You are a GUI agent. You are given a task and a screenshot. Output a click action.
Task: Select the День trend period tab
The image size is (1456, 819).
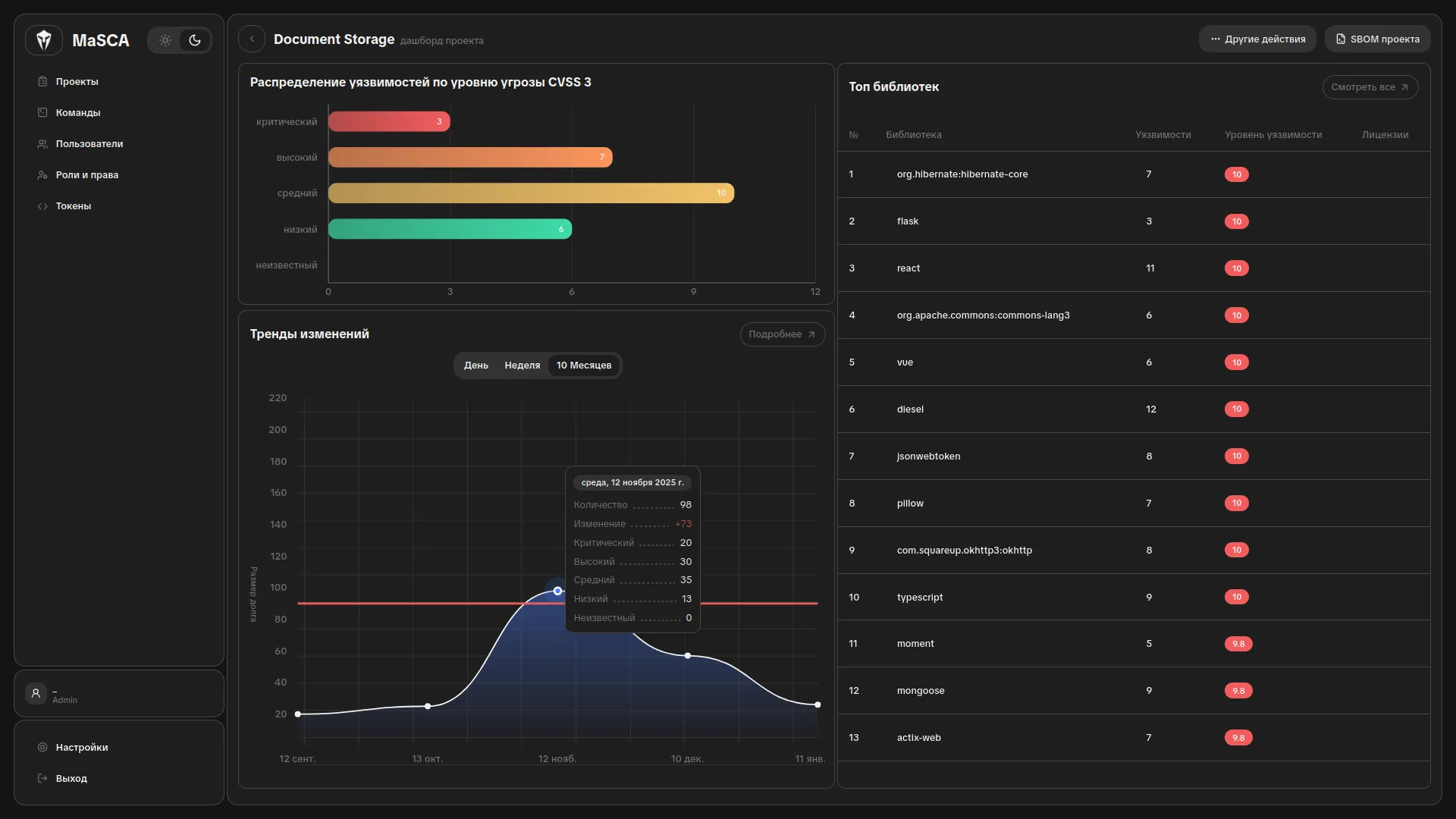coord(476,366)
